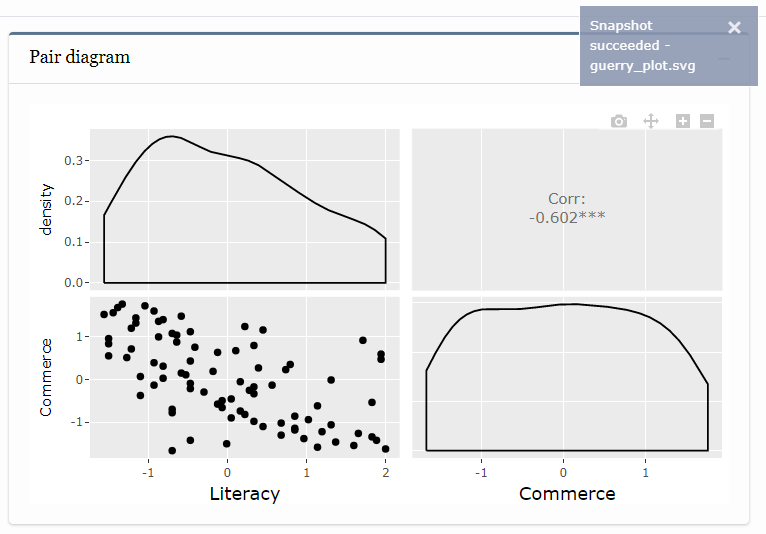Click the -1 tick on scatter Commerce y-axis
This screenshot has width=766, height=534.
78,422
